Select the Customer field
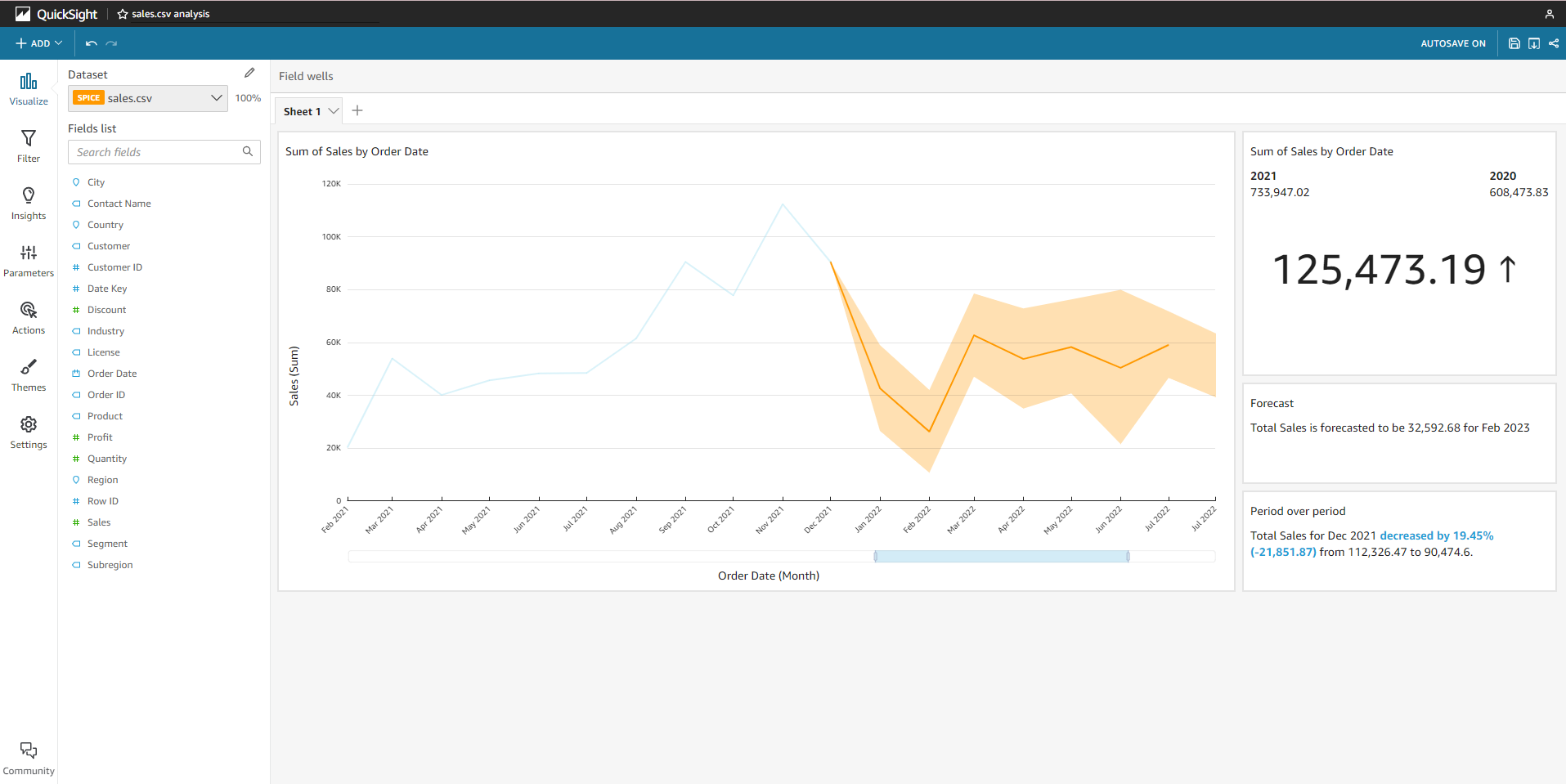Viewport: 1566px width, 784px height. [x=109, y=246]
